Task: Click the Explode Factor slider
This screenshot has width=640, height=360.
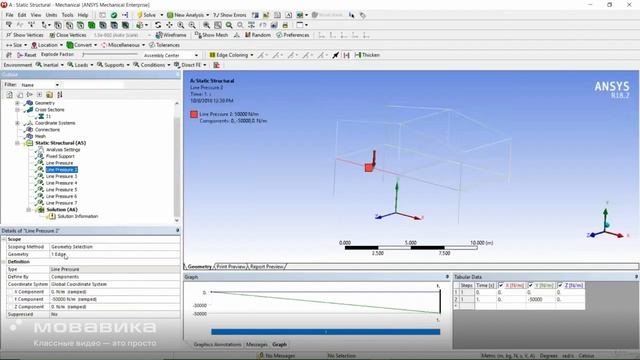Action: [110, 55]
